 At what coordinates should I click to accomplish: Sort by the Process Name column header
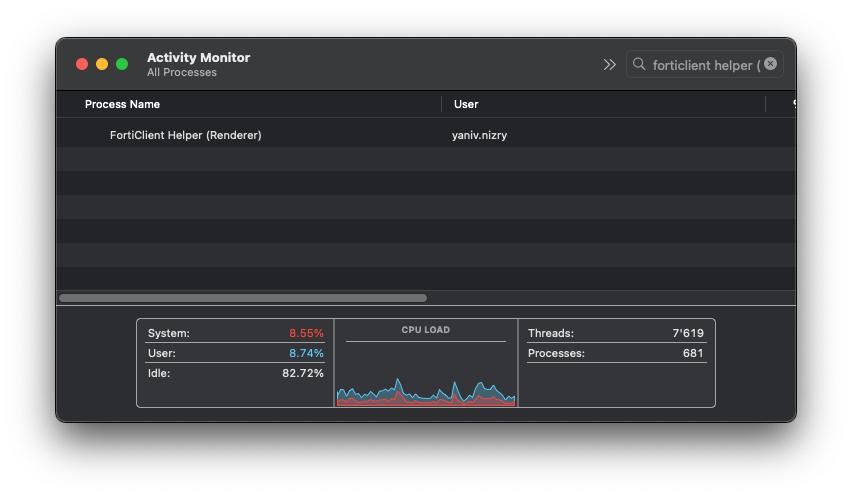122,104
